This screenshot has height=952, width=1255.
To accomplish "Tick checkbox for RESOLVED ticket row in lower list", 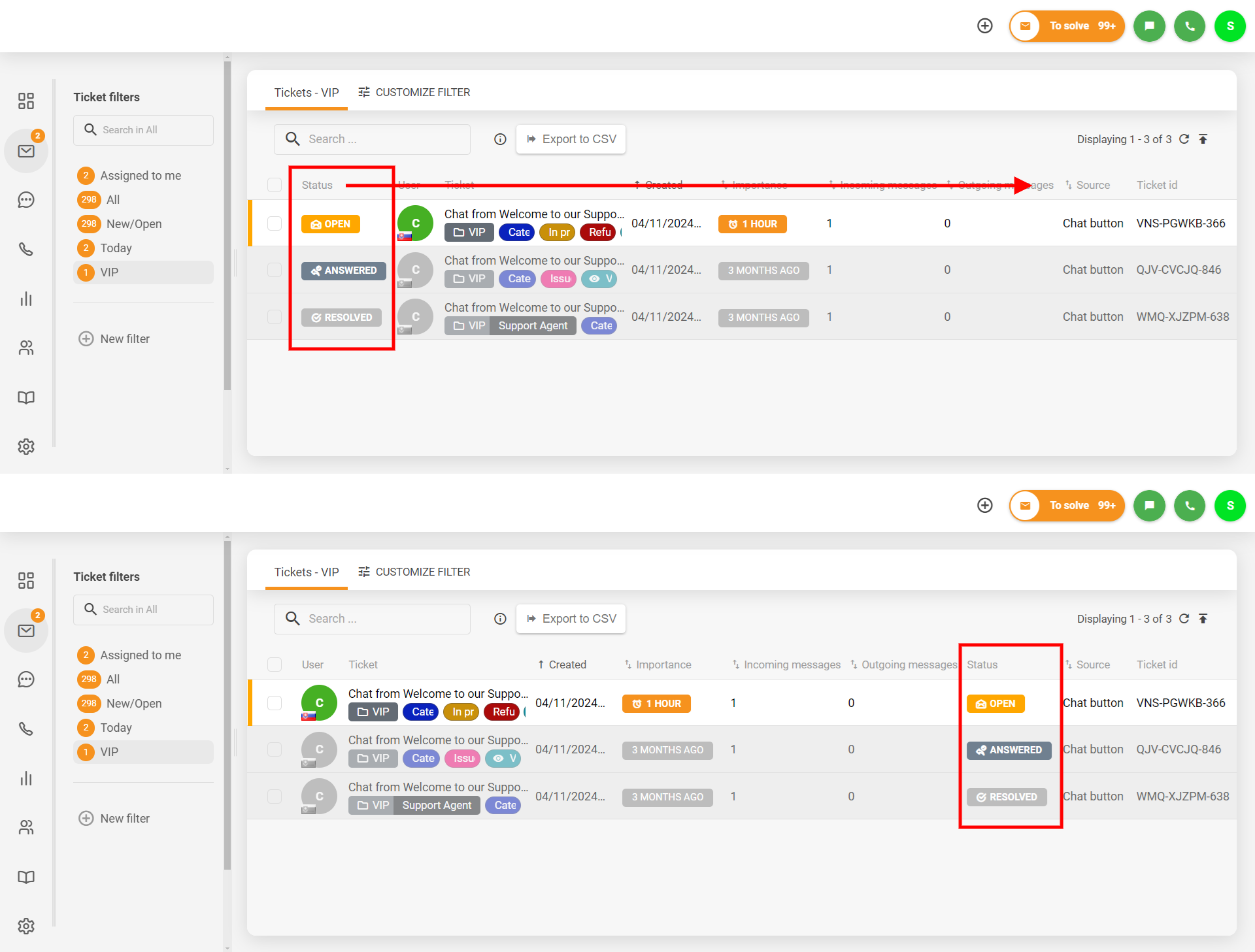I will (x=275, y=796).
